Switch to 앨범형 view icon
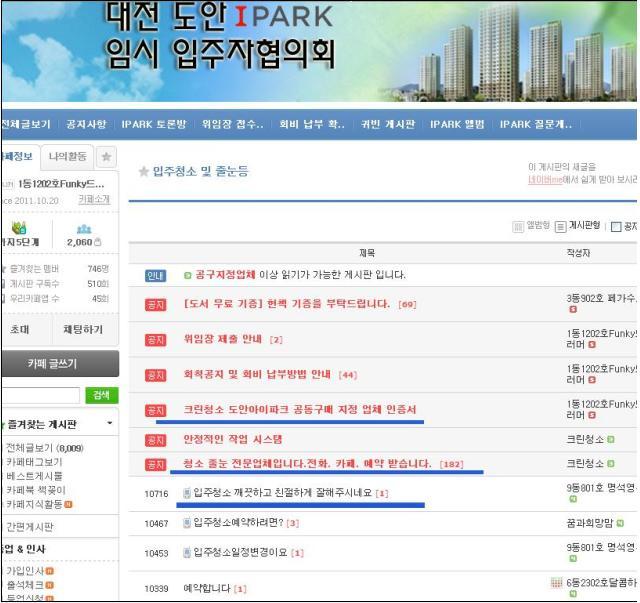640x603 pixels. pos(518,227)
